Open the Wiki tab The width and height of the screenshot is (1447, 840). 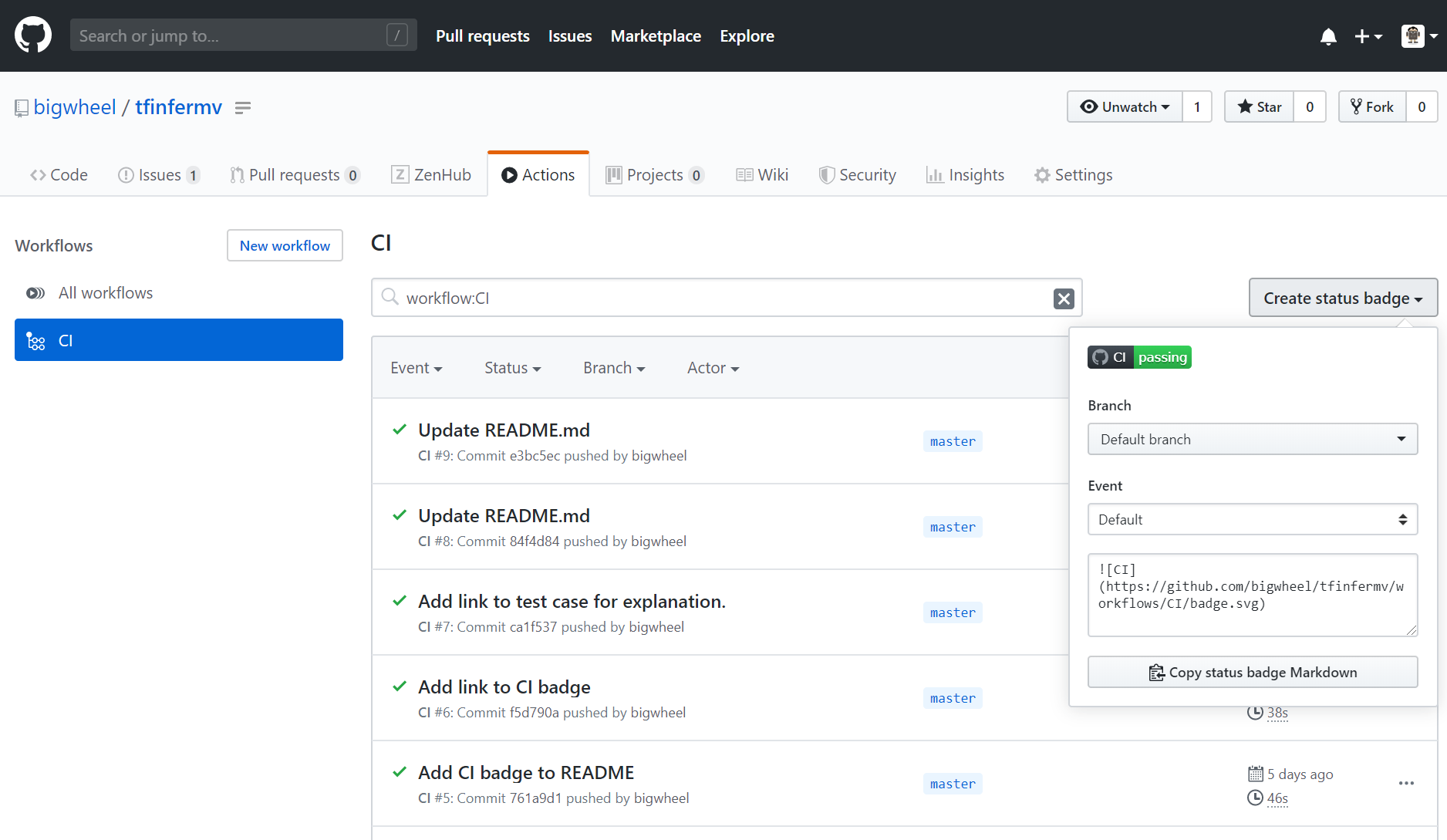click(762, 175)
